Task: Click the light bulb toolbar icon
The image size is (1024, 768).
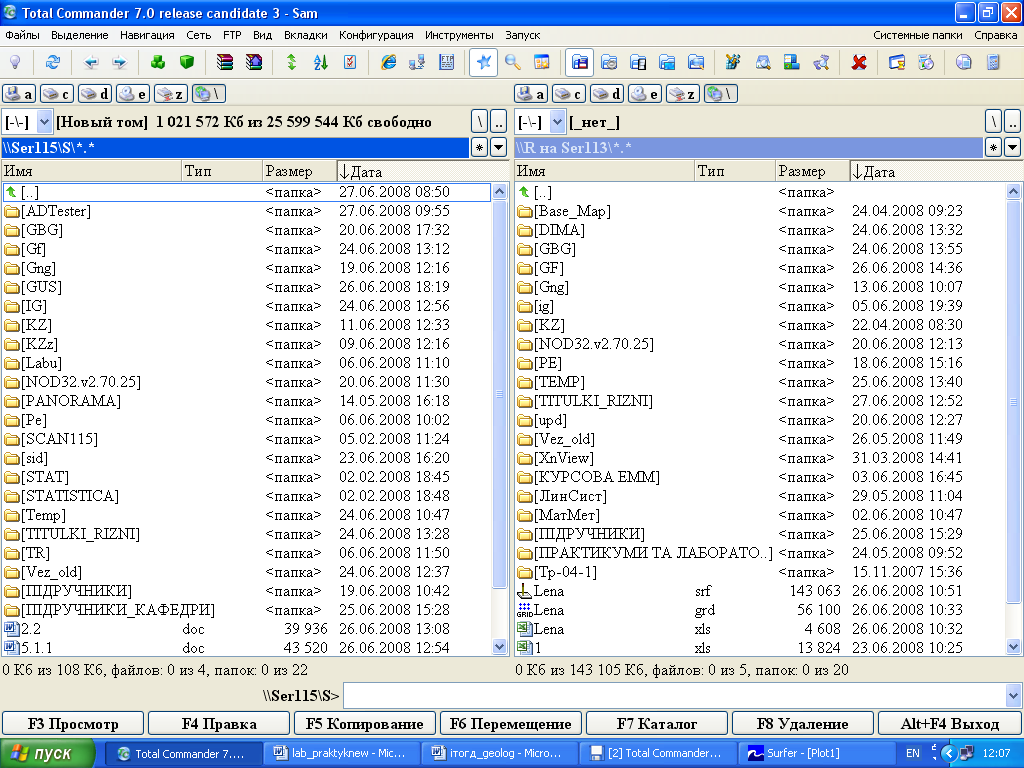Action: pyautogui.click(x=15, y=62)
